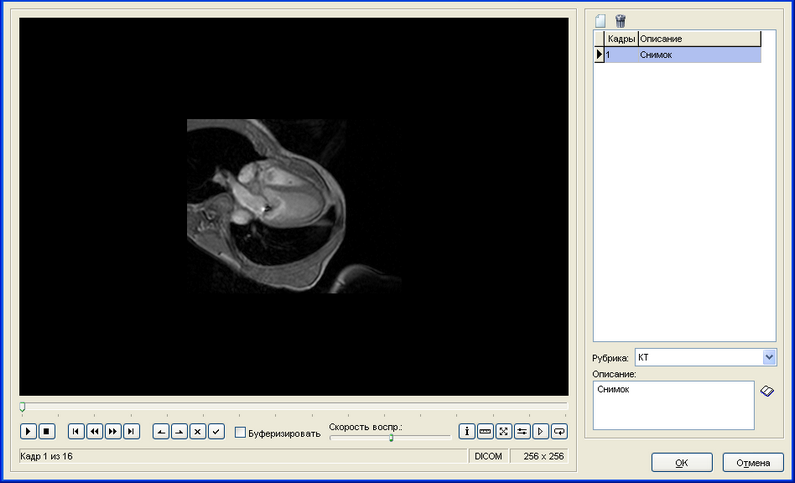
Task: Jump to the last frame
Action: point(131,431)
